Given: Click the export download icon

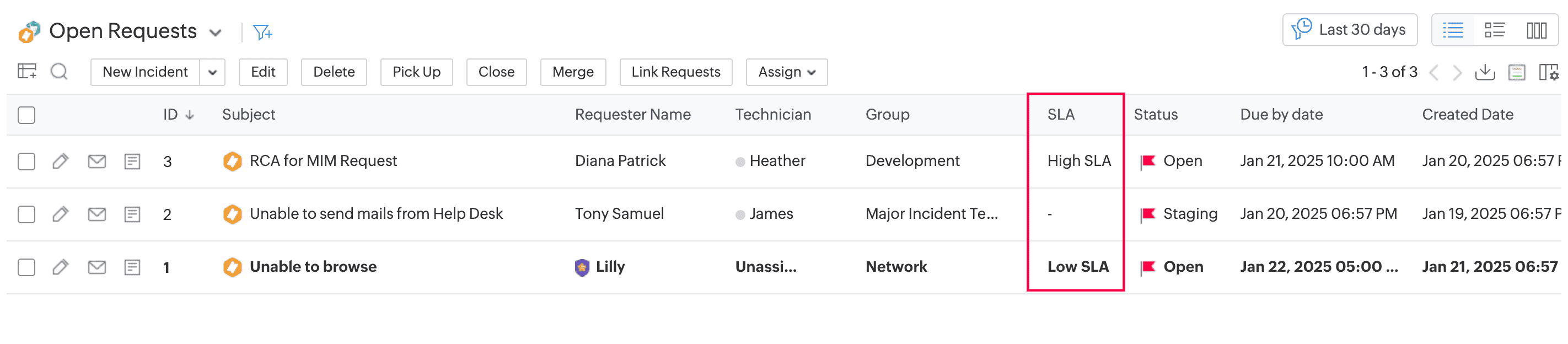Looking at the screenshot, I should [1485, 72].
